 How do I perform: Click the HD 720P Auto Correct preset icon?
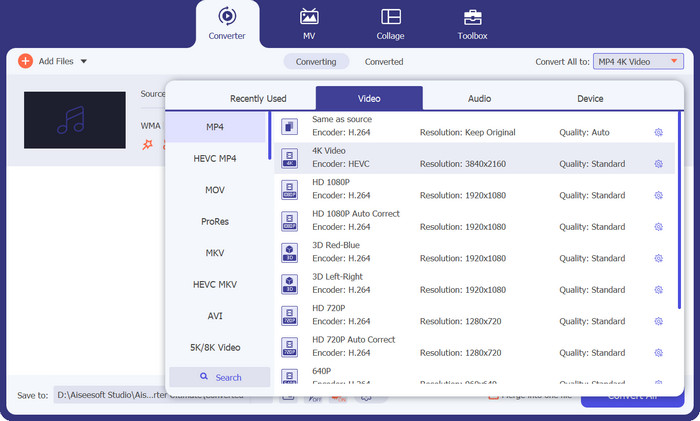point(290,347)
